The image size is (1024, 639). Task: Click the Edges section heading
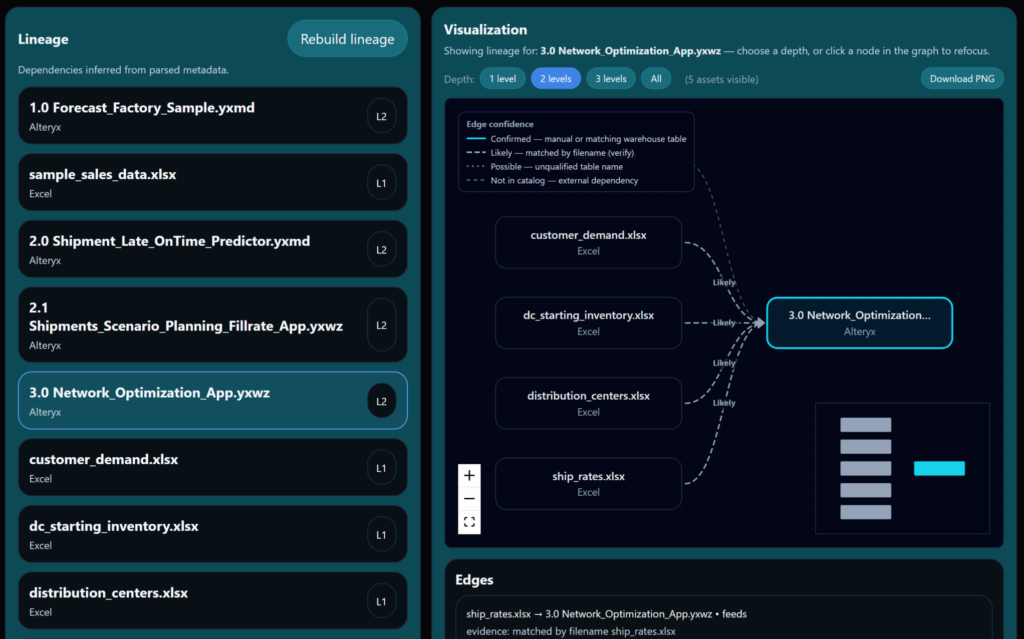474,580
